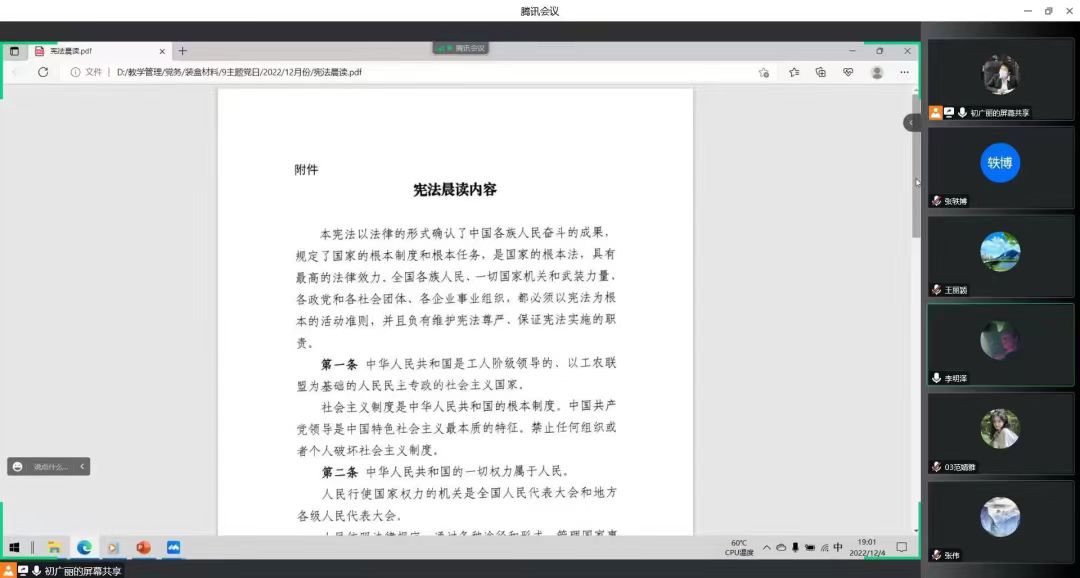Viewport: 1080px width, 578px height.
Task: Select 李明泽 participant video tile
Action: click(1000, 344)
